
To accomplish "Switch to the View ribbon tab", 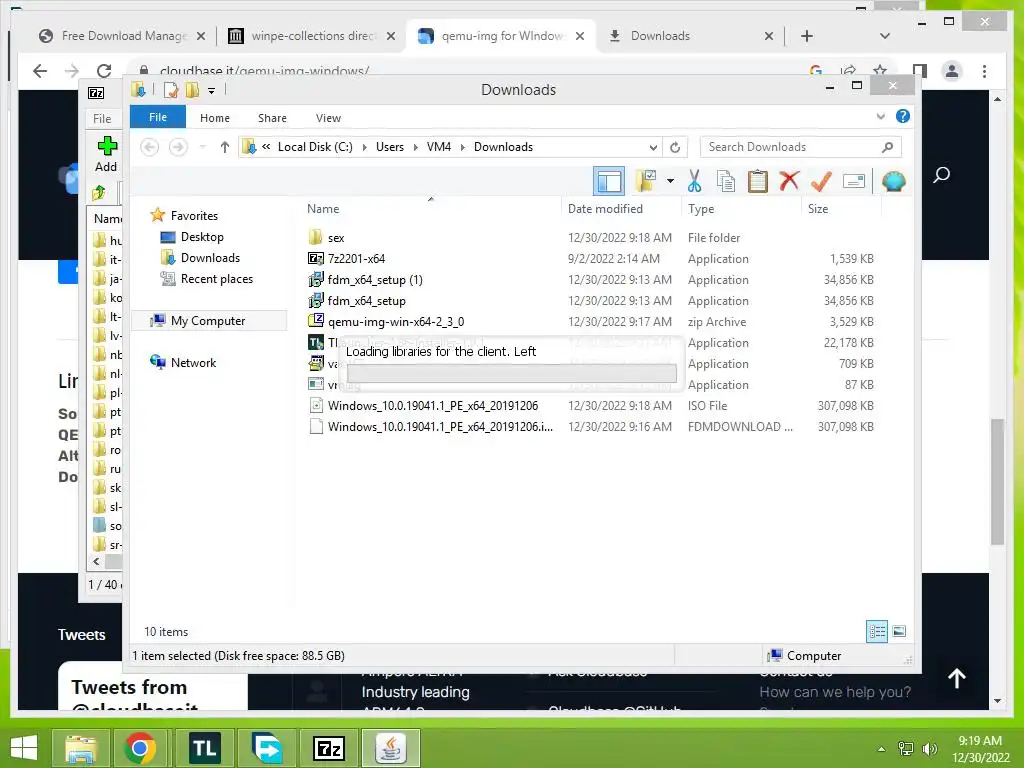I will [328, 118].
